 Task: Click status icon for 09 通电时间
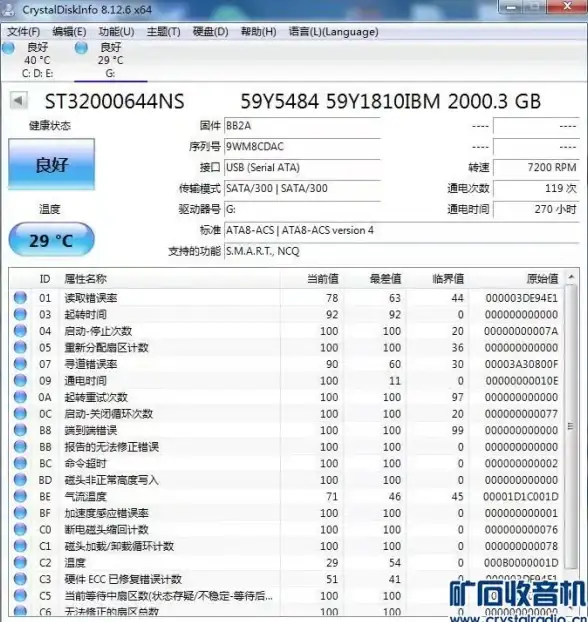20,380
